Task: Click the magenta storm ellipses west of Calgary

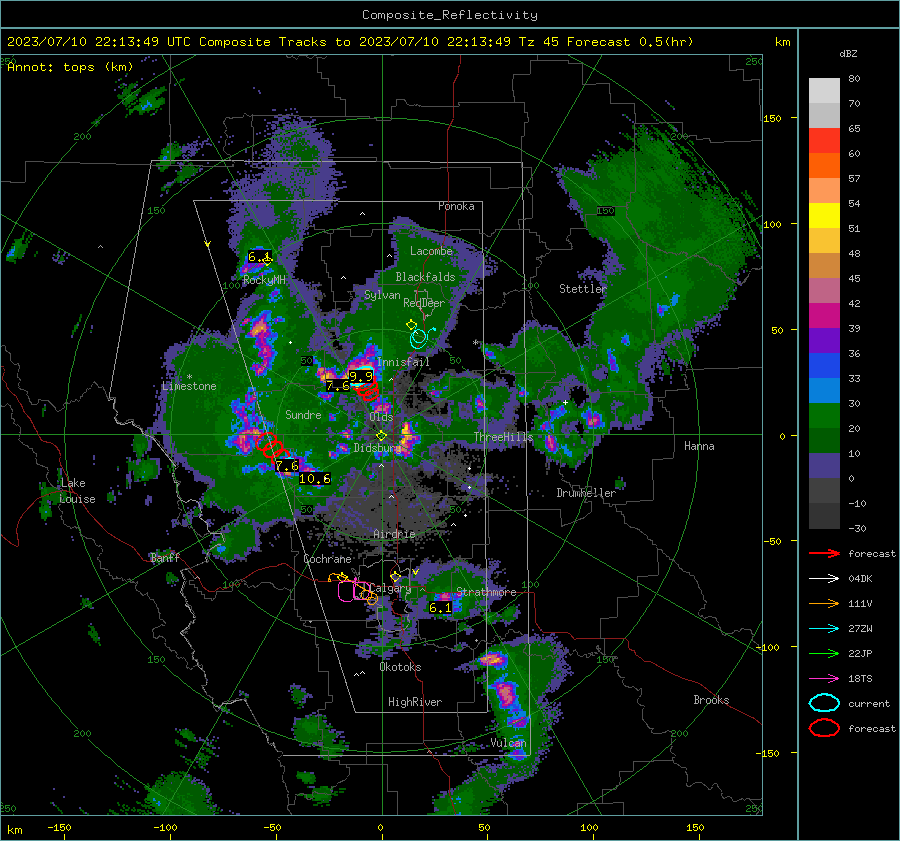Action: (353, 590)
